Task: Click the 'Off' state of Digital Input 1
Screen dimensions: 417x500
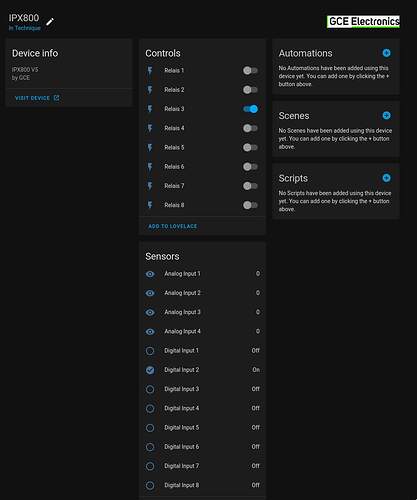Action: [256, 351]
